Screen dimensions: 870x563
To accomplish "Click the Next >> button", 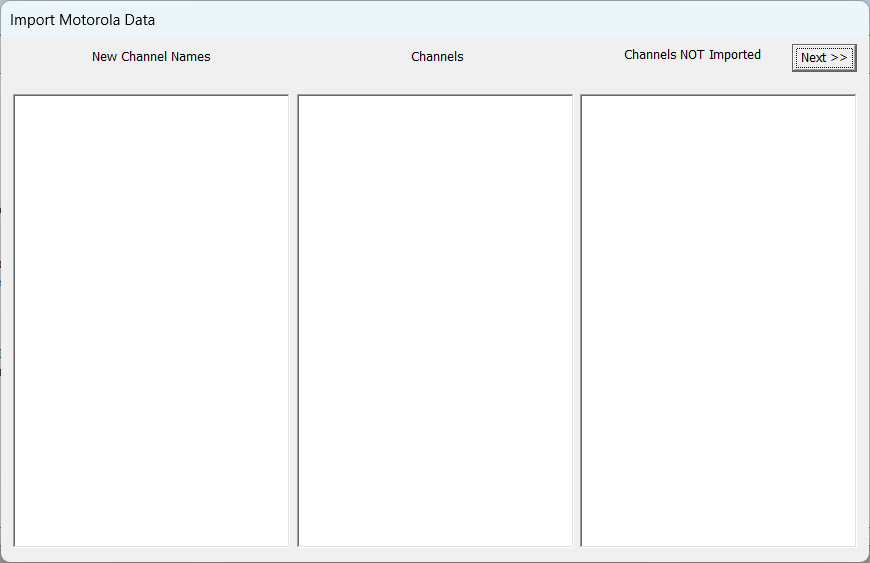I will coord(824,58).
